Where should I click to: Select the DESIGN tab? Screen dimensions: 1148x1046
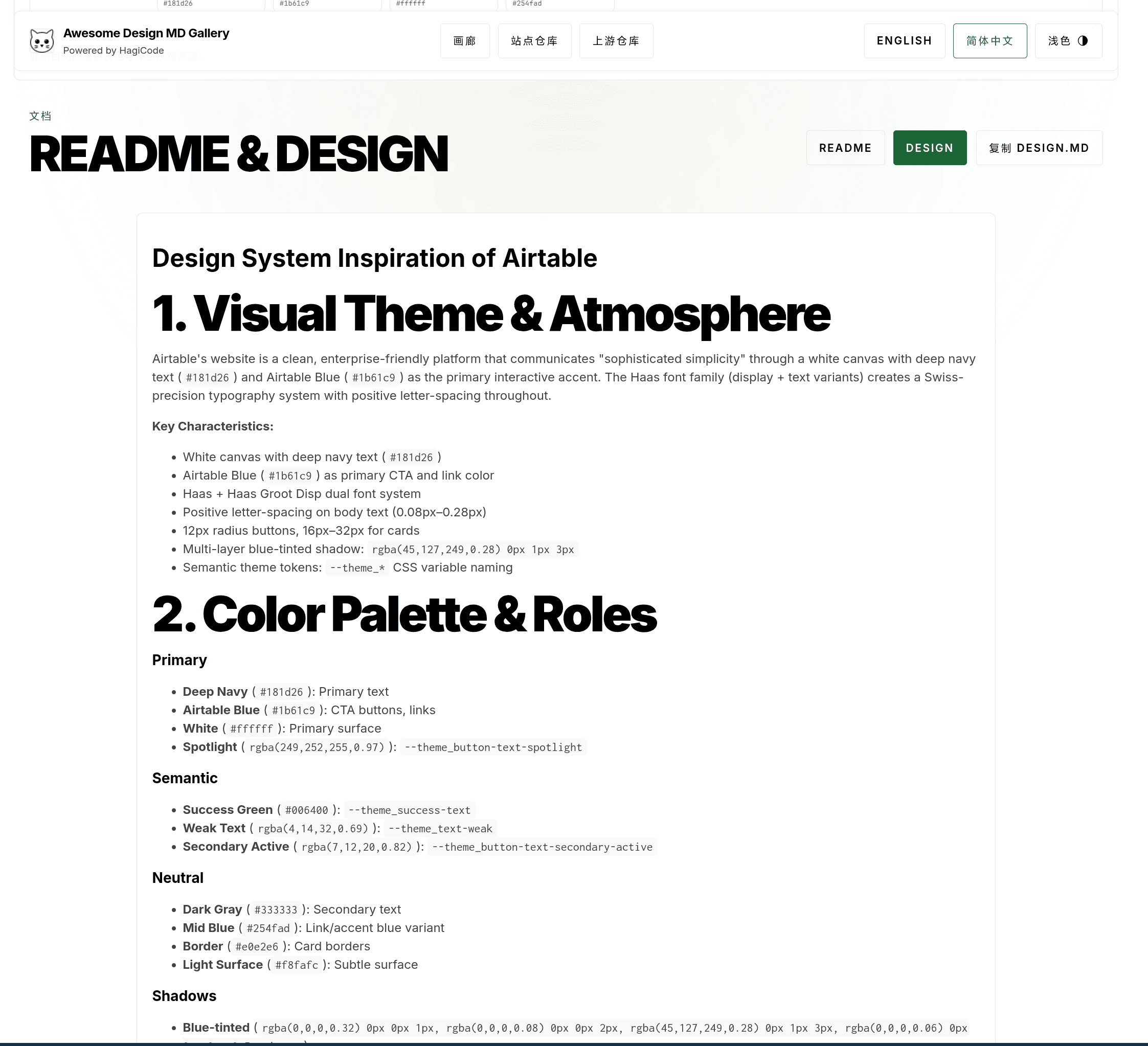point(930,147)
